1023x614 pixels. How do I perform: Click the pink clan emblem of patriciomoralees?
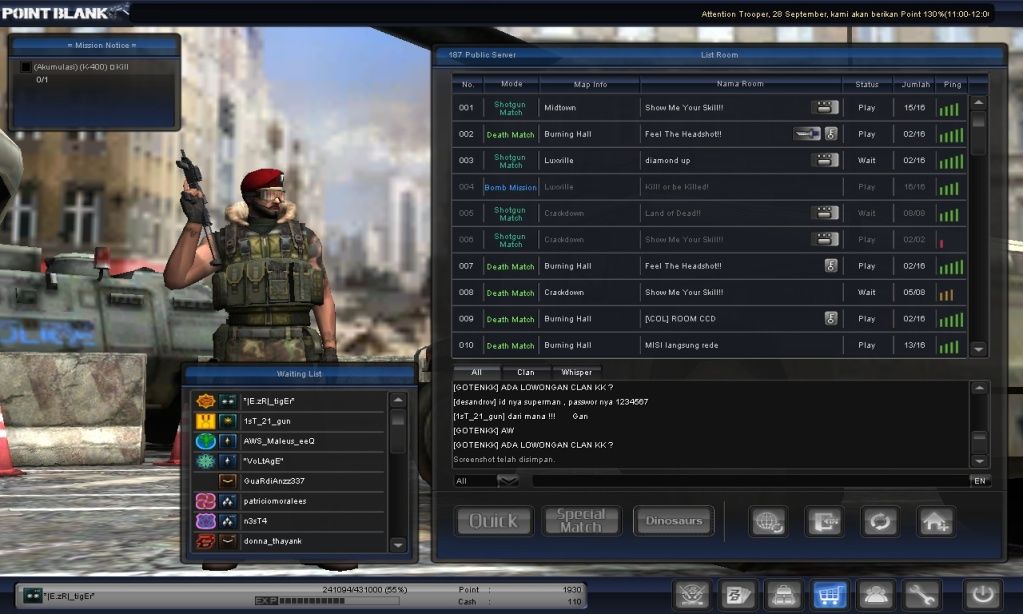(x=206, y=501)
